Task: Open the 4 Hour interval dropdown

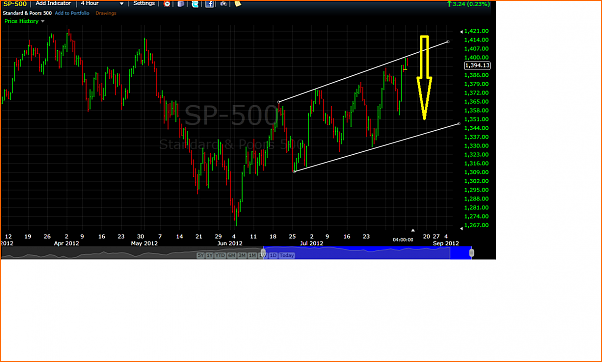Action: 102,3
